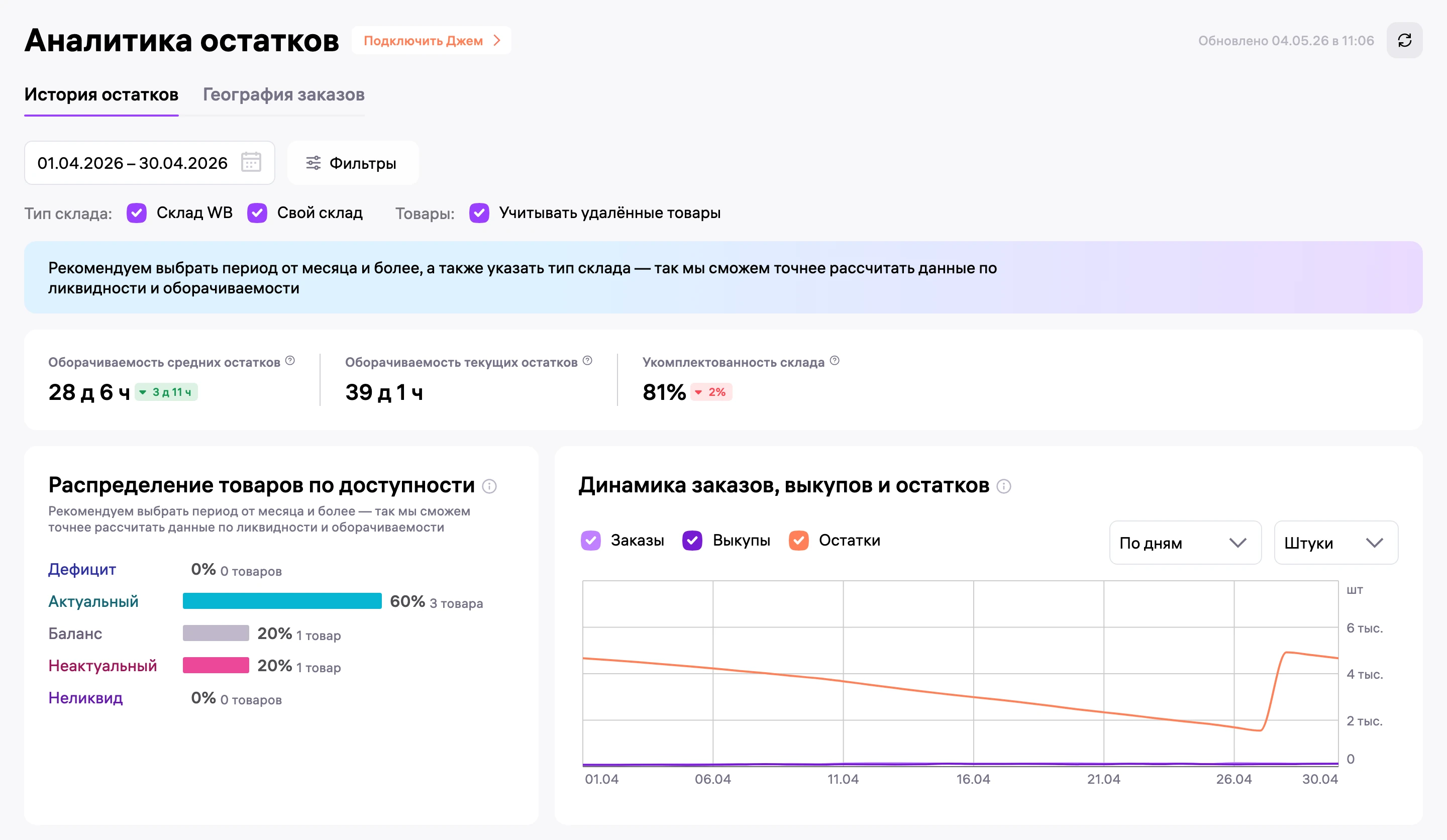Viewport: 1447px width, 840px height.
Task: Click help icon next to Укомплектованность склада
Action: (x=835, y=361)
